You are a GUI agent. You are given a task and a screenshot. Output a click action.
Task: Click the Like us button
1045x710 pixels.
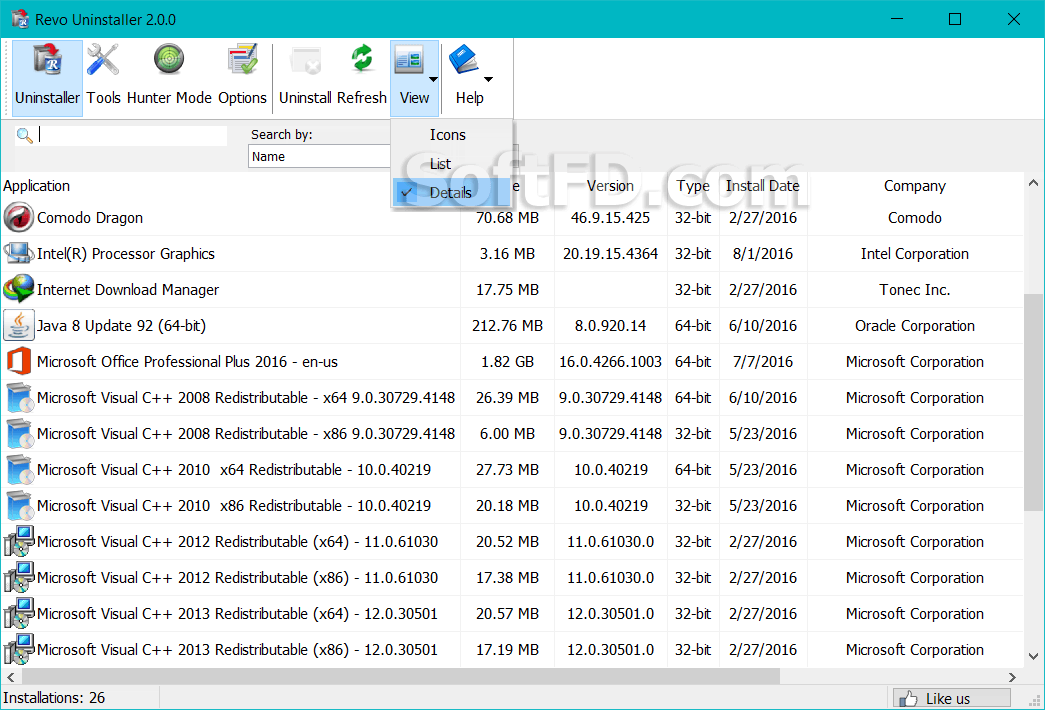pyautogui.click(x=952, y=698)
